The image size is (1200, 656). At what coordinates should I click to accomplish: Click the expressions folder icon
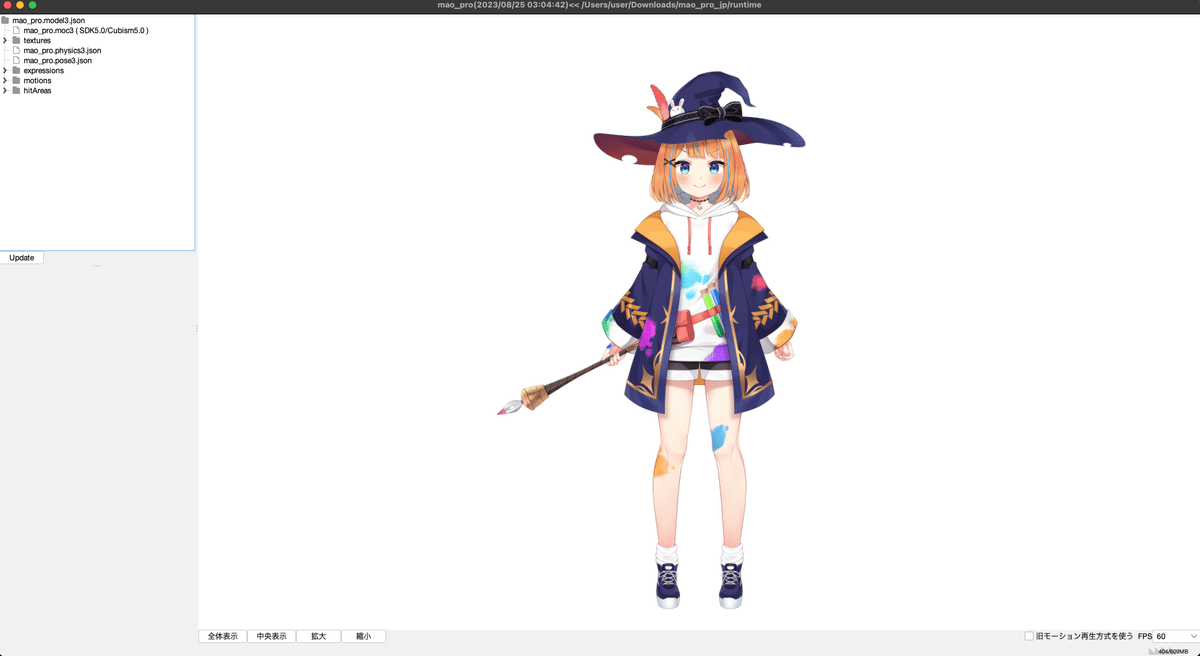[x=17, y=70]
